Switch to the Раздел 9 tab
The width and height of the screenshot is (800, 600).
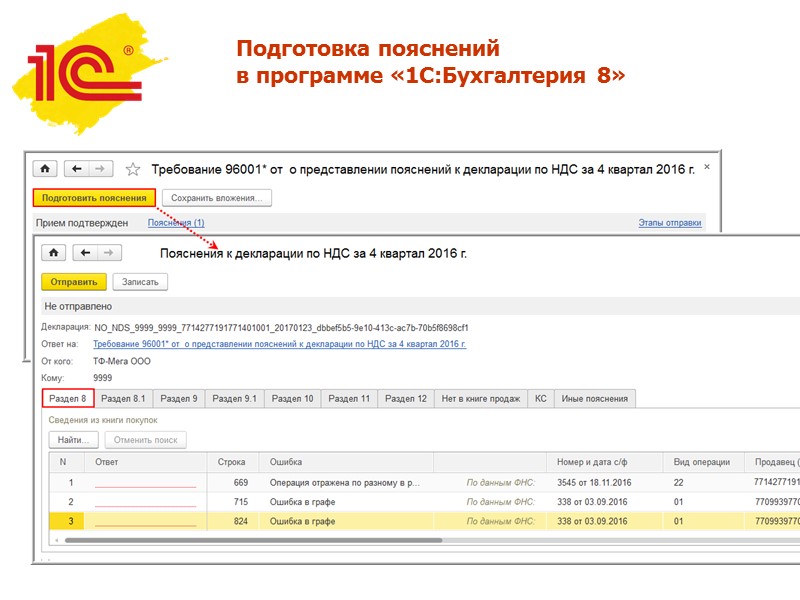click(179, 398)
